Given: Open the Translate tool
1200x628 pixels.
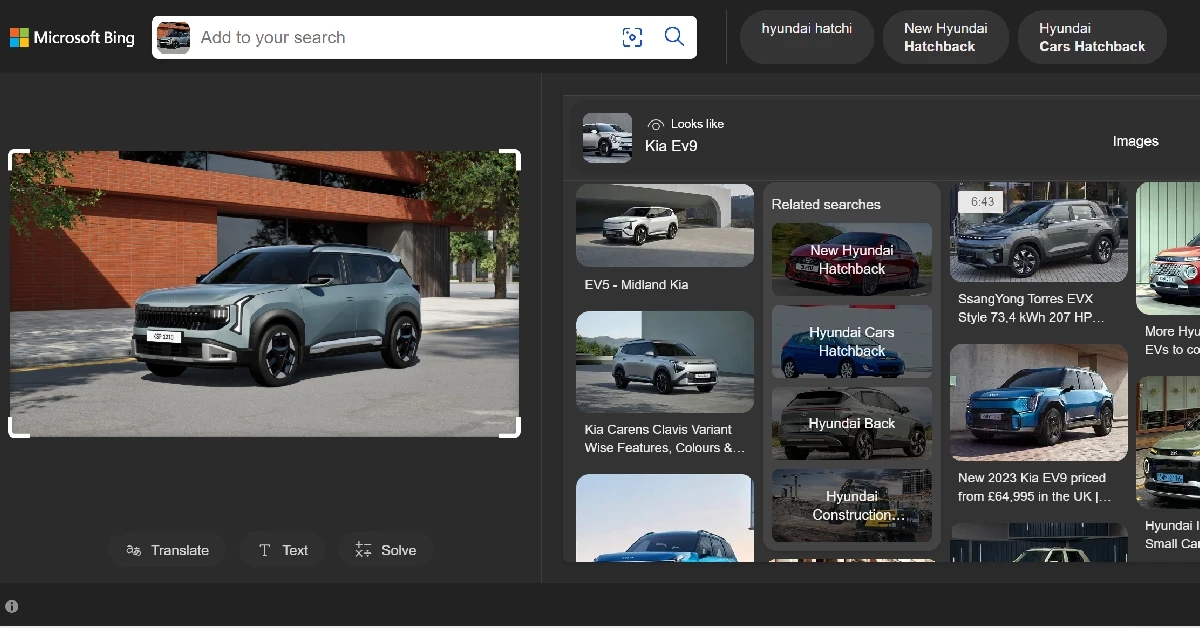Looking at the screenshot, I should click(166, 549).
